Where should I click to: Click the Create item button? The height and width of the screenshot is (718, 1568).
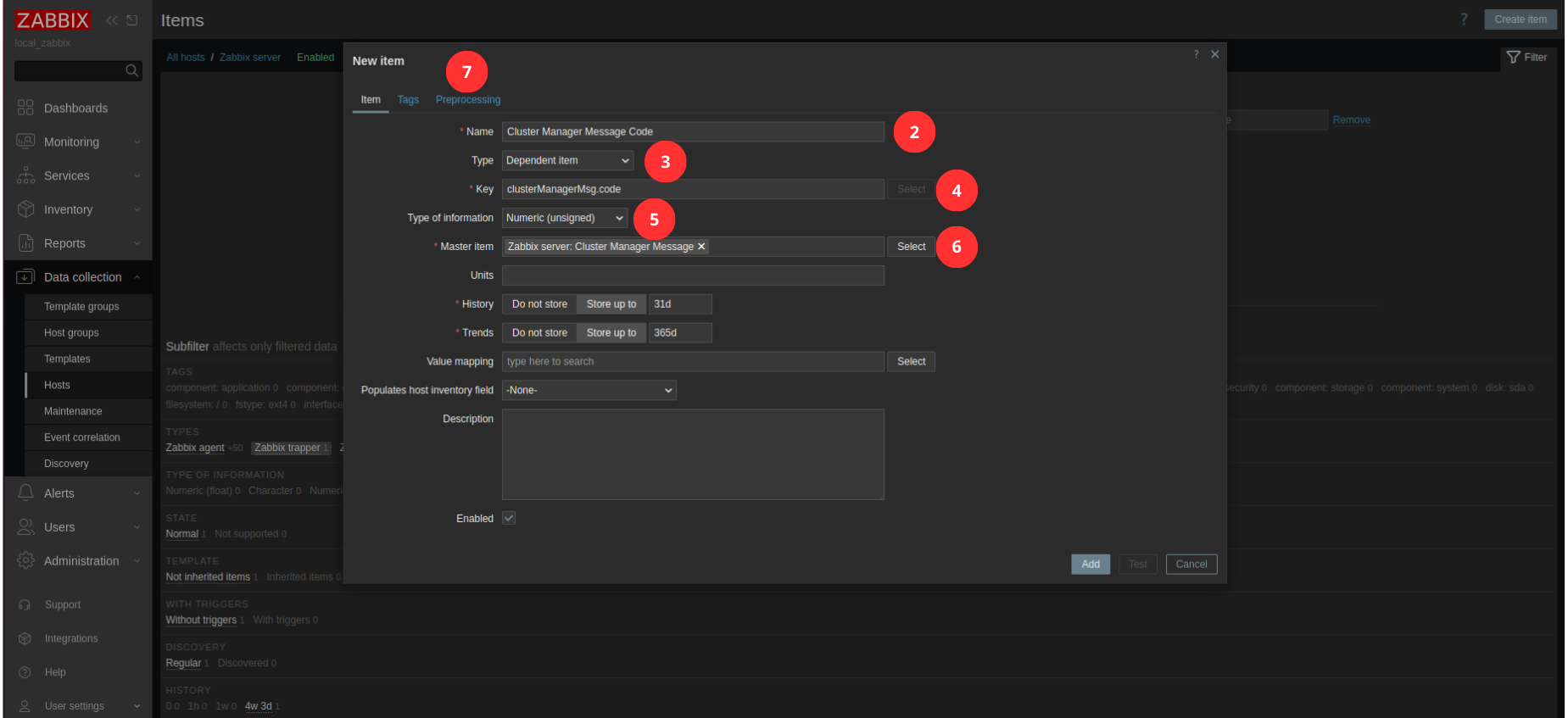coord(1521,19)
